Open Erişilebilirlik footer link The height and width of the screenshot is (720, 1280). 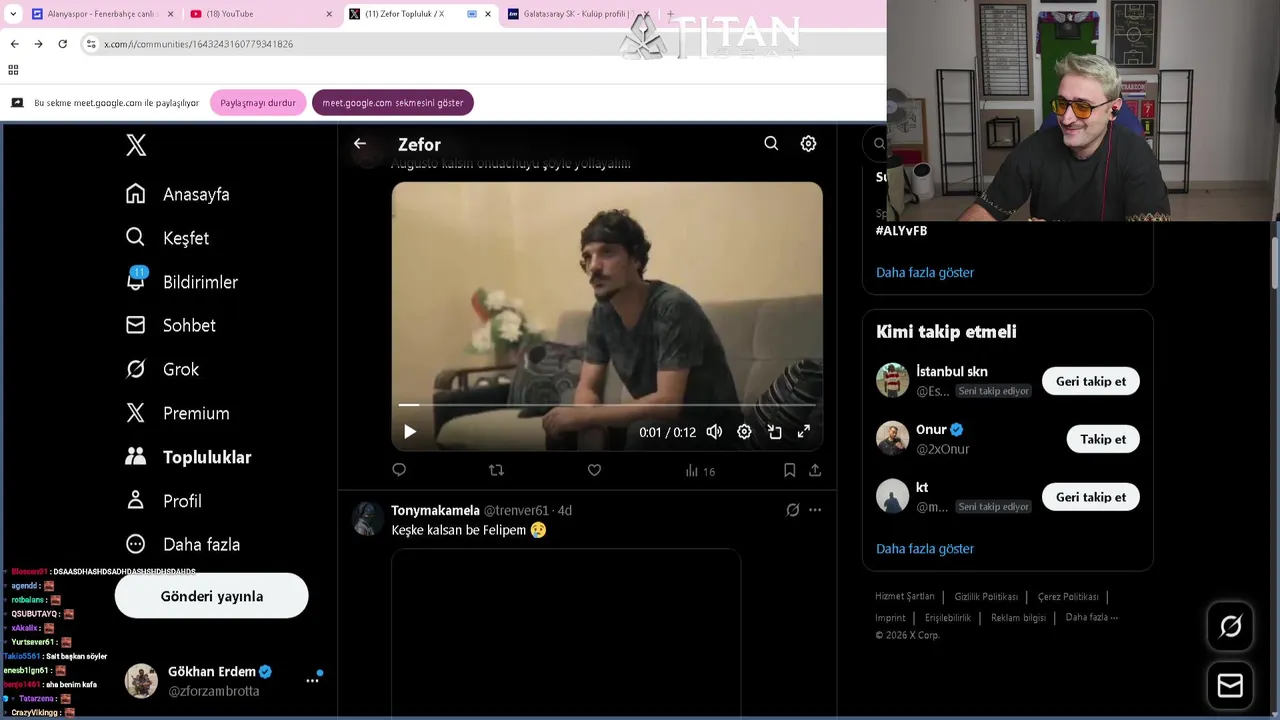(x=948, y=618)
